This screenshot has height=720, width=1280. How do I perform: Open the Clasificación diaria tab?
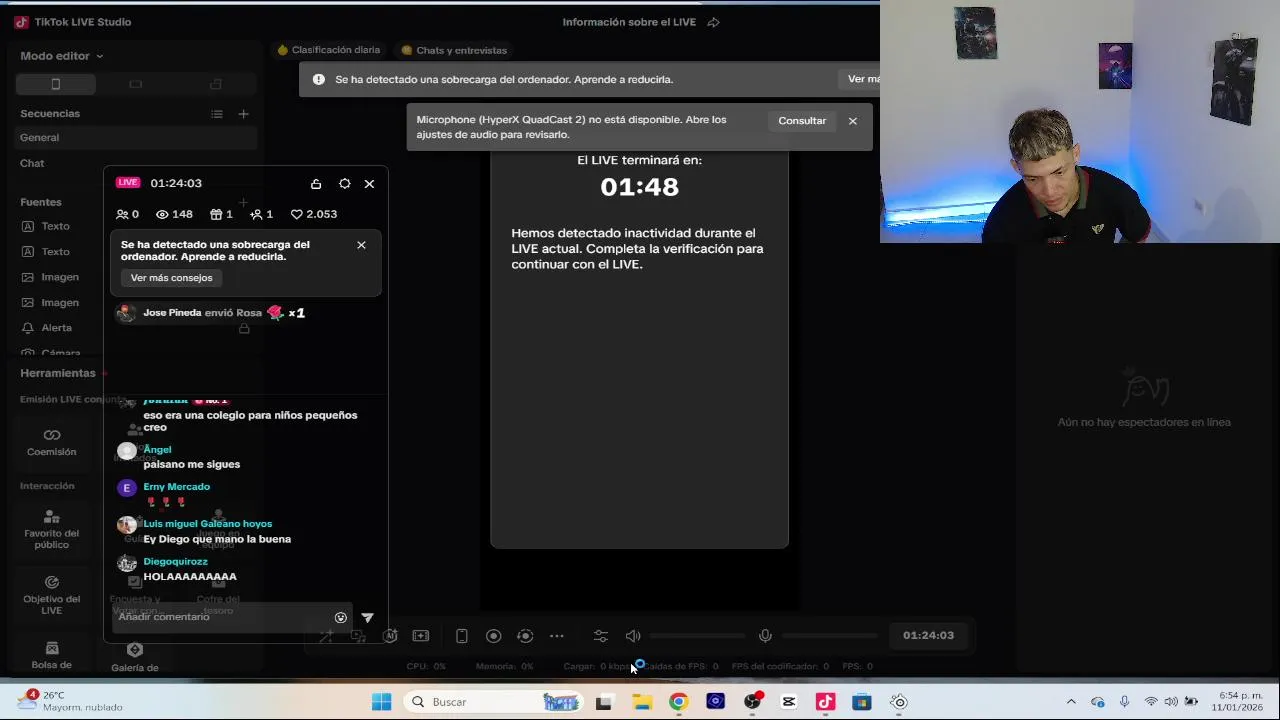(x=329, y=50)
